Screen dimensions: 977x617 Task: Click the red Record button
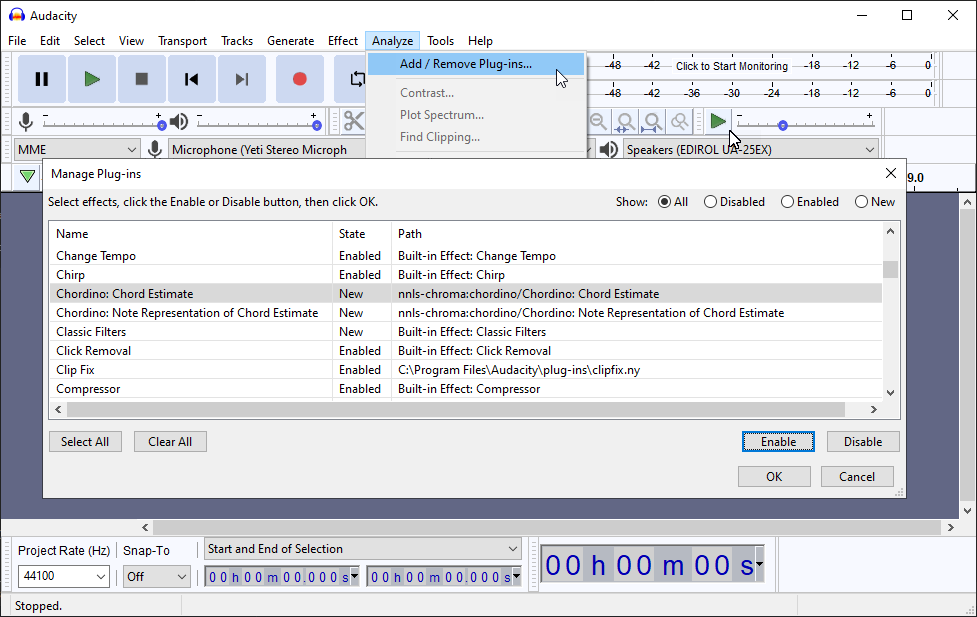point(299,79)
